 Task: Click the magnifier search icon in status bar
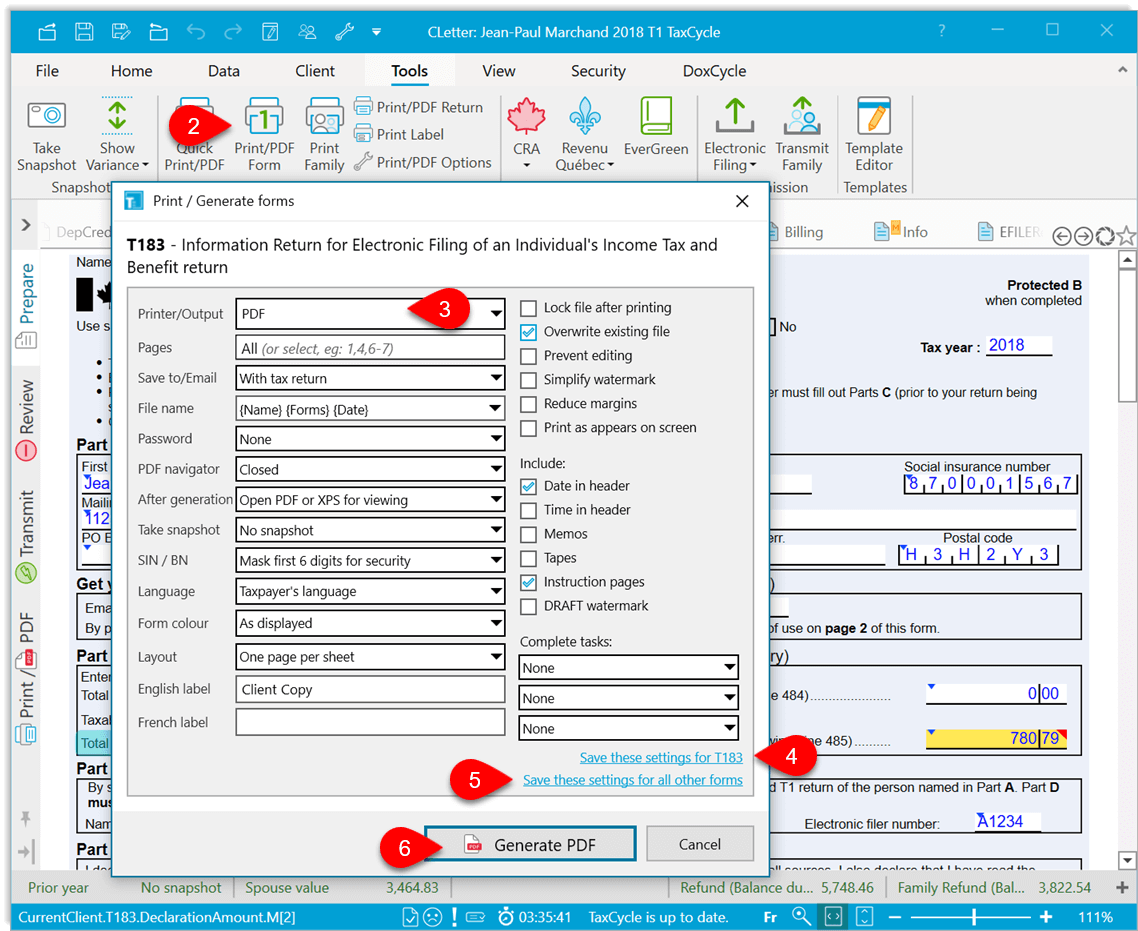pyautogui.click(x=801, y=916)
